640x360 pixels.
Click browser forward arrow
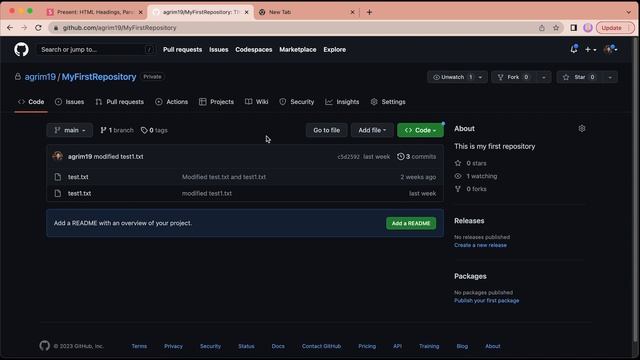coord(24,28)
